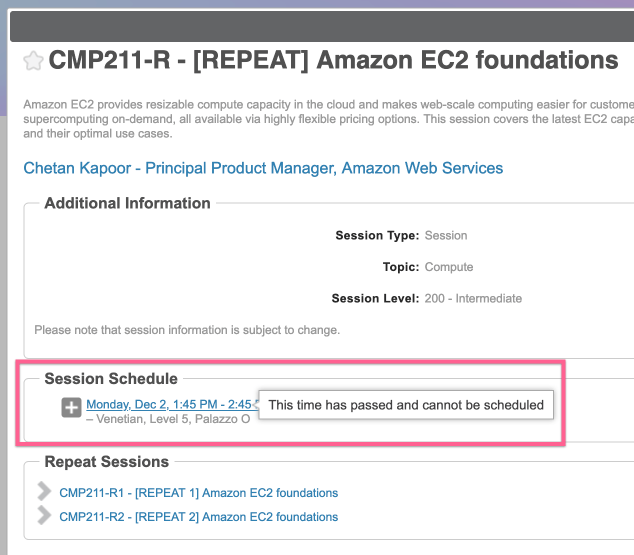
Task: Click the dark gray top header bar
Action: 322,26
